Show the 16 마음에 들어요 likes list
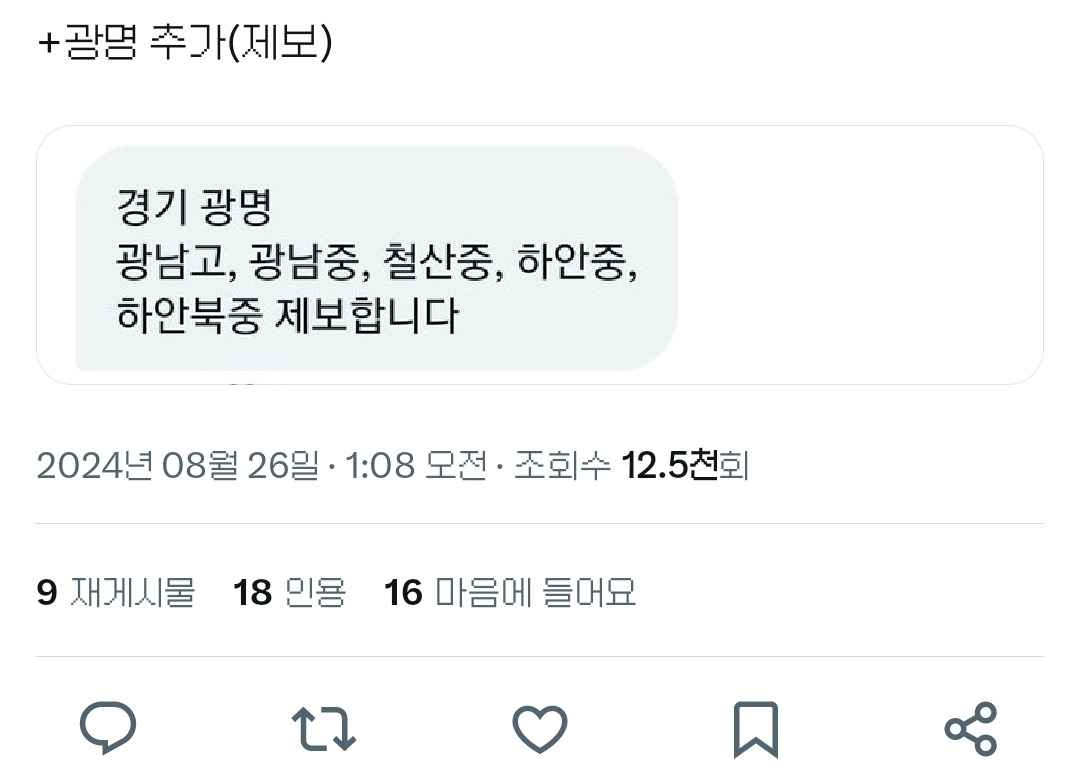The image size is (1080, 771). point(510,593)
